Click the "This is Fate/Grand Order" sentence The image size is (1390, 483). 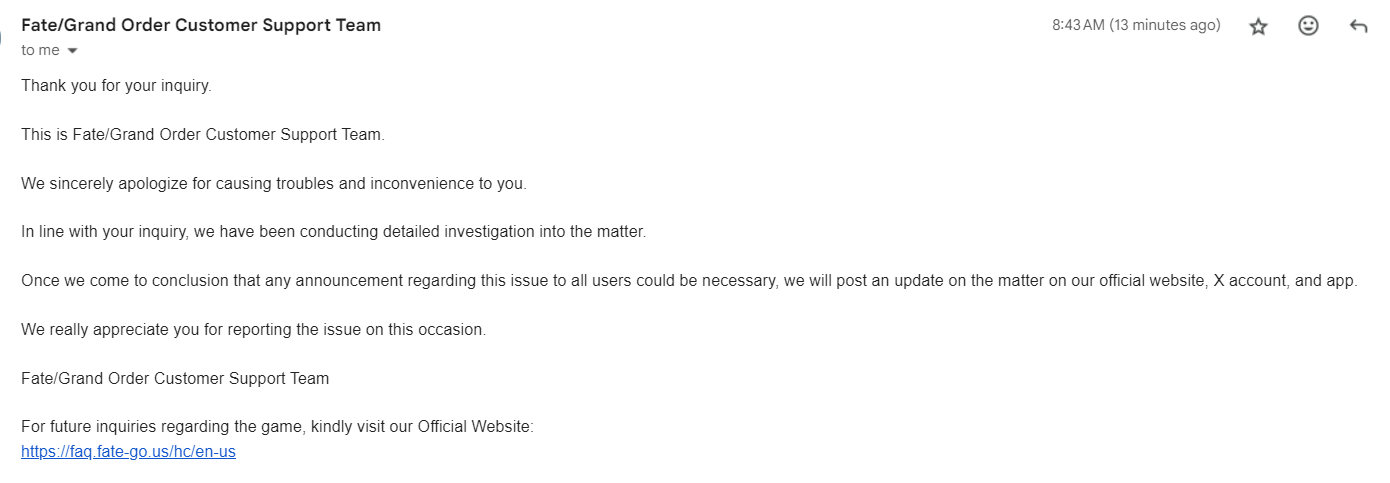pos(202,134)
